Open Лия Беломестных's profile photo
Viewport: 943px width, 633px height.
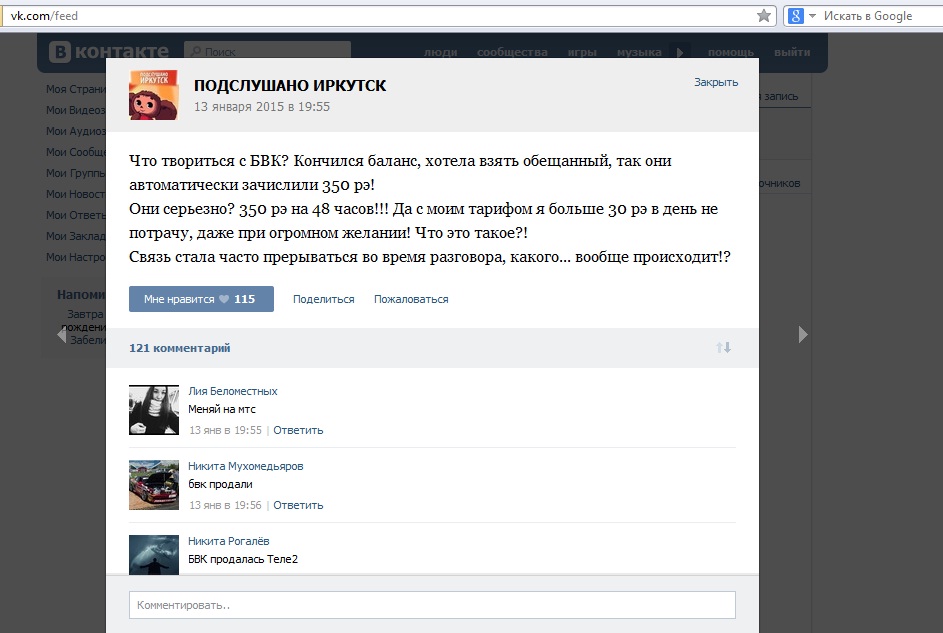click(154, 410)
